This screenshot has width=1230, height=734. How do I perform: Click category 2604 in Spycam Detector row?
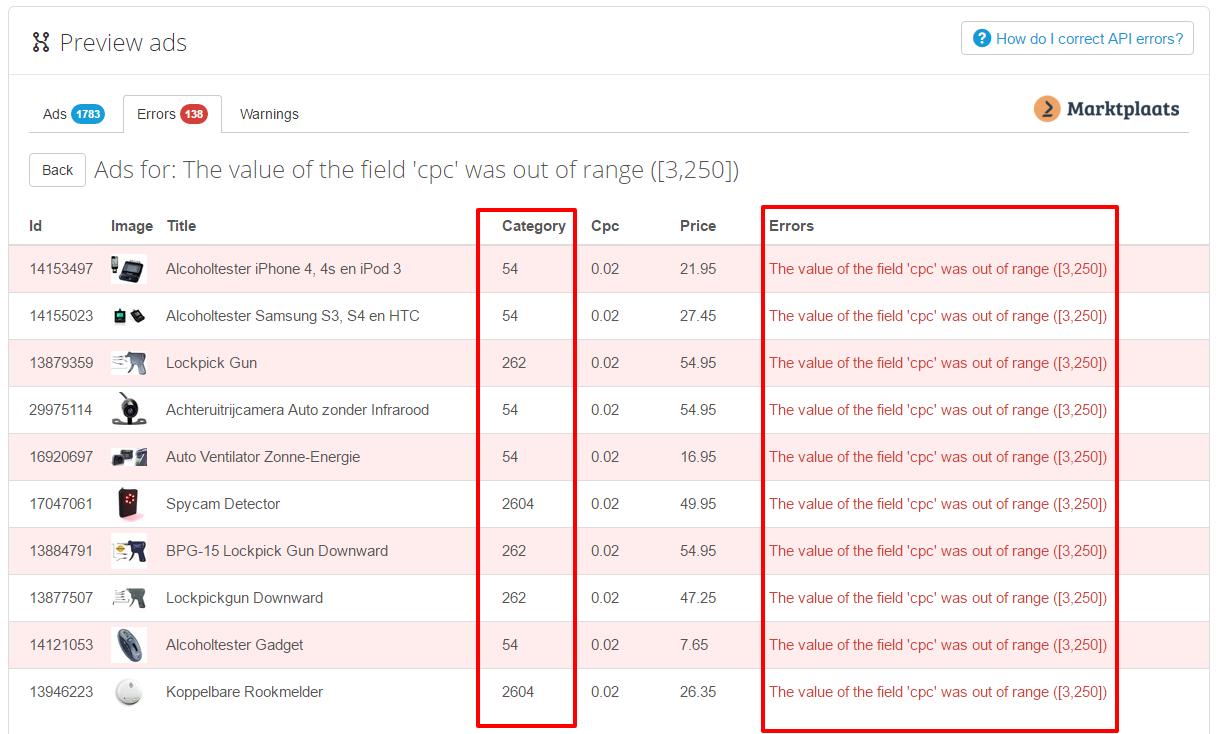518,504
